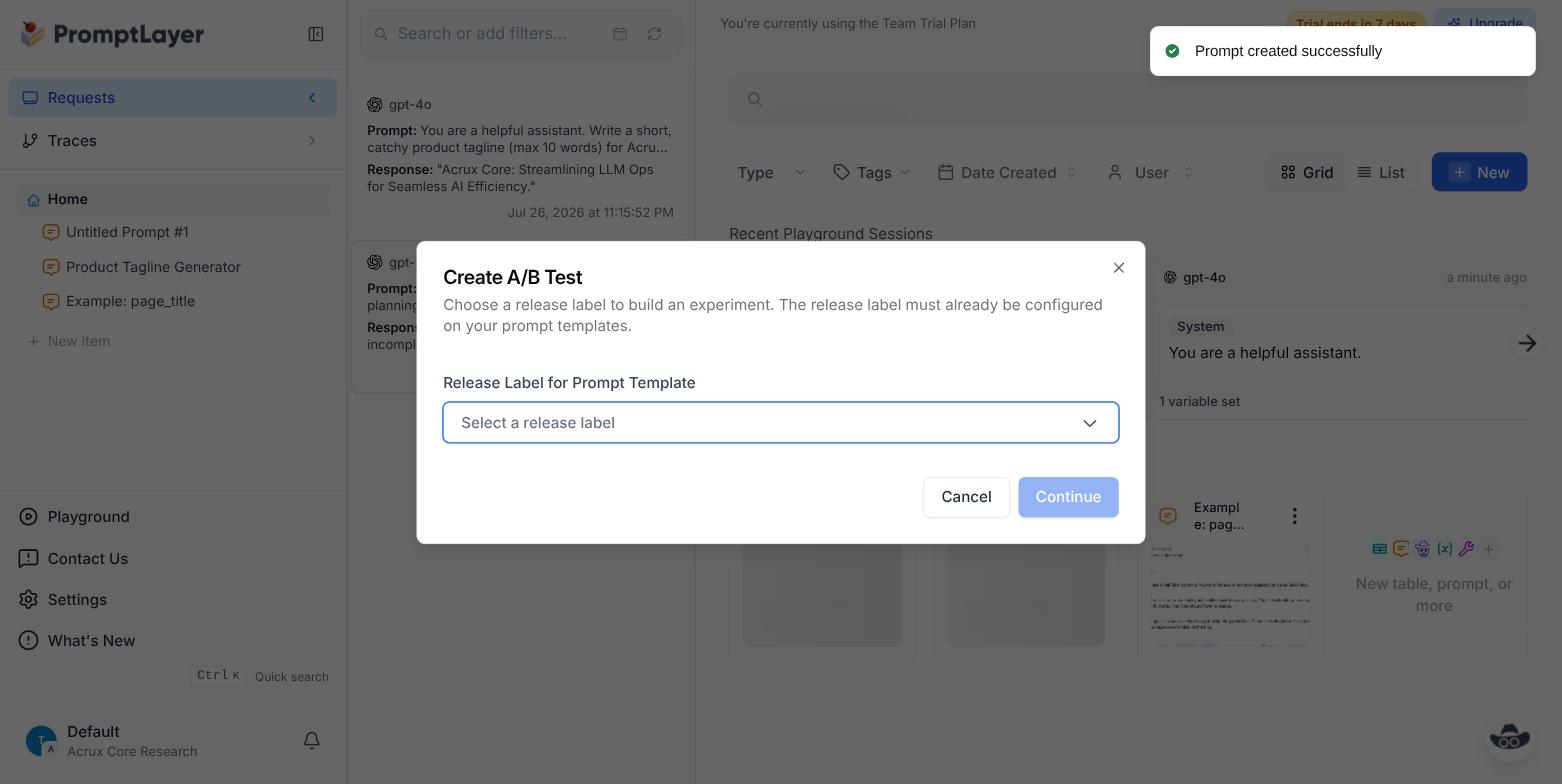1562x784 pixels.
Task: Open the support chat widget icon
Action: (1510, 739)
